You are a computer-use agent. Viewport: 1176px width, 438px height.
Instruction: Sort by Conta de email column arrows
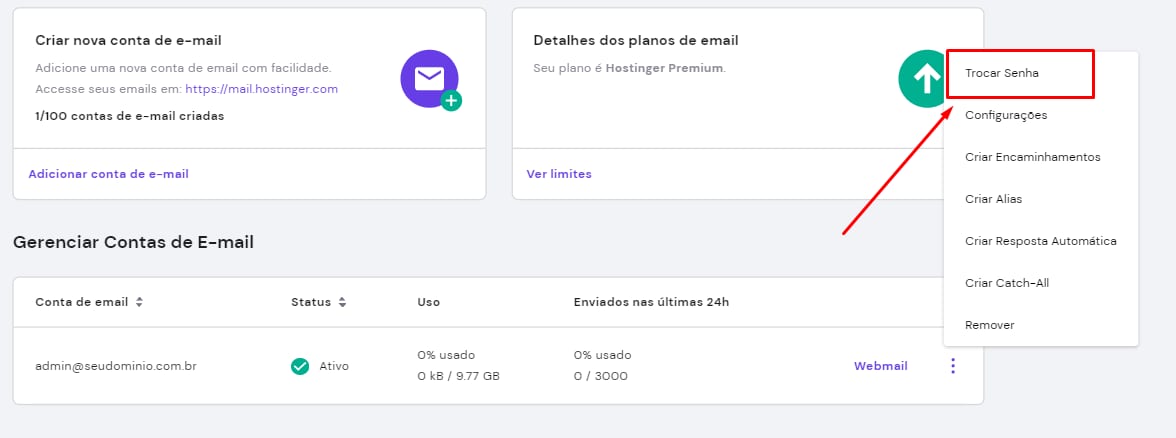(x=140, y=302)
